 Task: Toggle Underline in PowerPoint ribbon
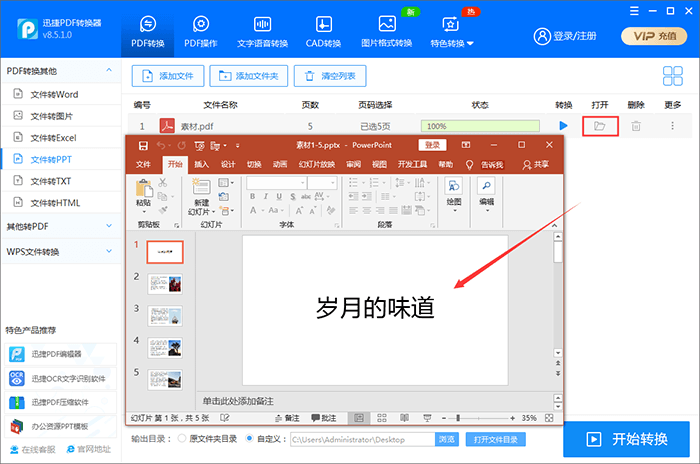(279, 196)
